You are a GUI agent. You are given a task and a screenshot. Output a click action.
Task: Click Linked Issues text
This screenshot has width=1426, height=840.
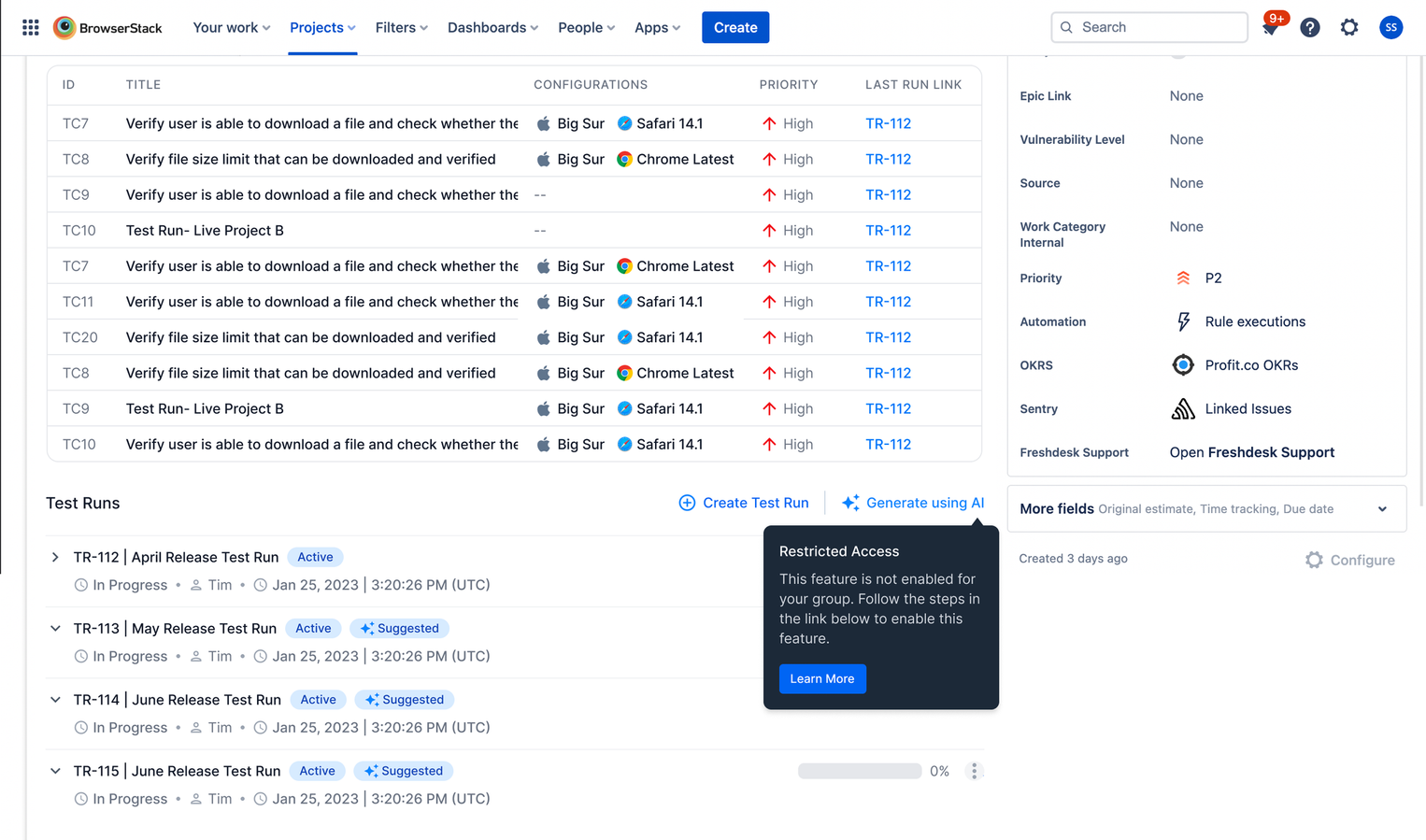[x=1248, y=409]
